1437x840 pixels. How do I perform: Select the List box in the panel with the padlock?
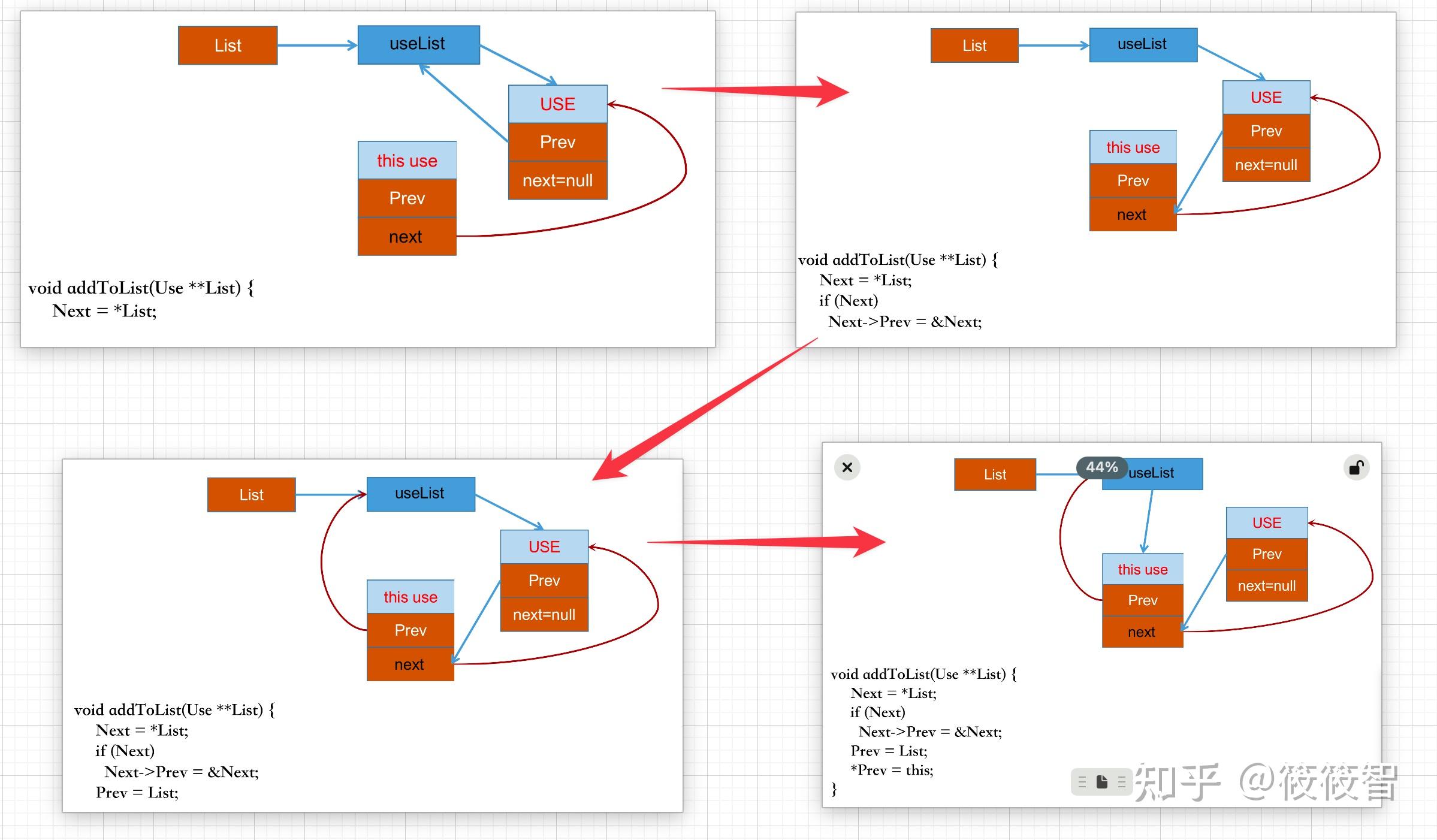tap(995, 475)
